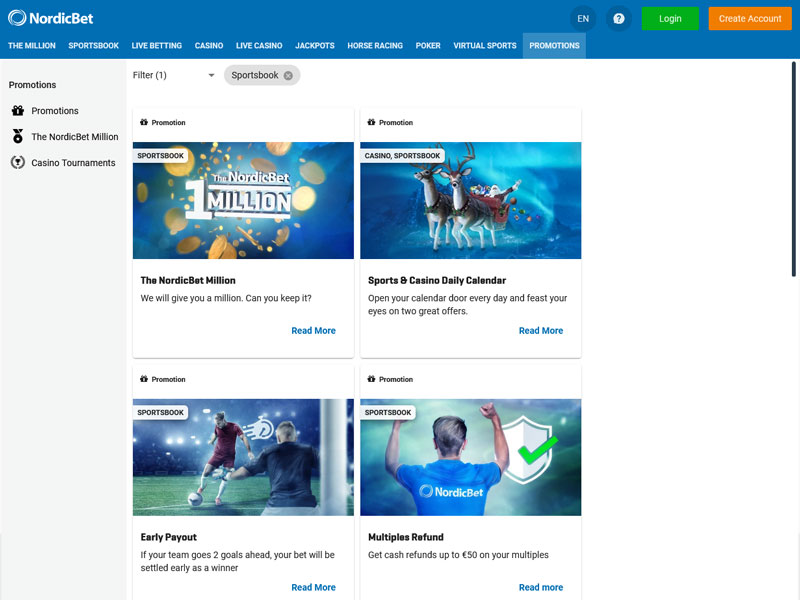Read More on The NordicBet Million card

tap(313, 331)
